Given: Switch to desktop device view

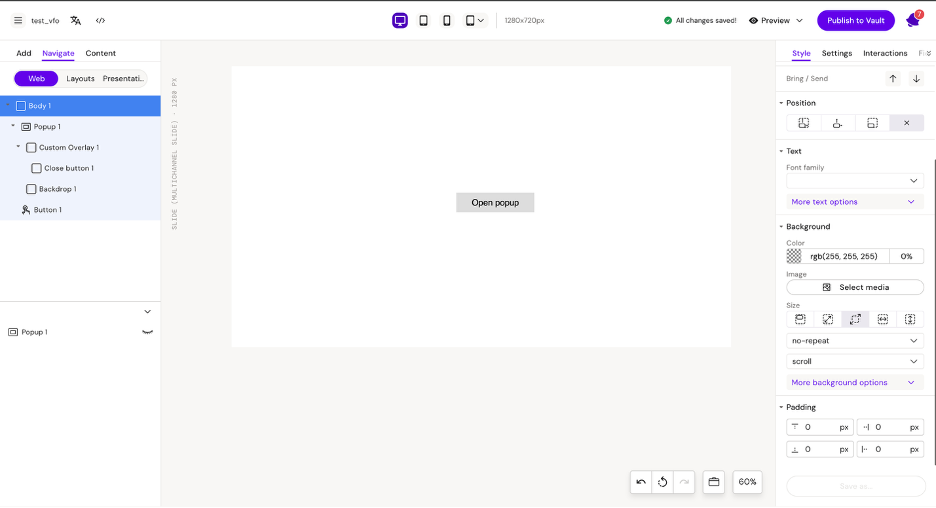Looking at the screenshot, I should pos(400,20).
